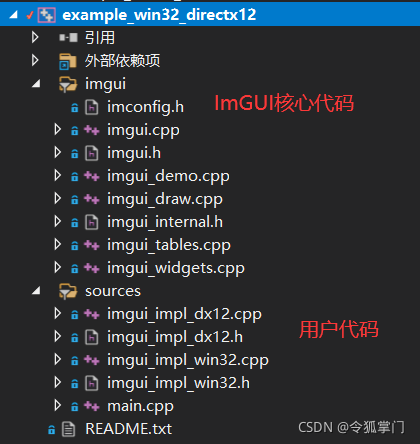
Task: Collapse the example_win32_directx12 project node
Action: 13,15
